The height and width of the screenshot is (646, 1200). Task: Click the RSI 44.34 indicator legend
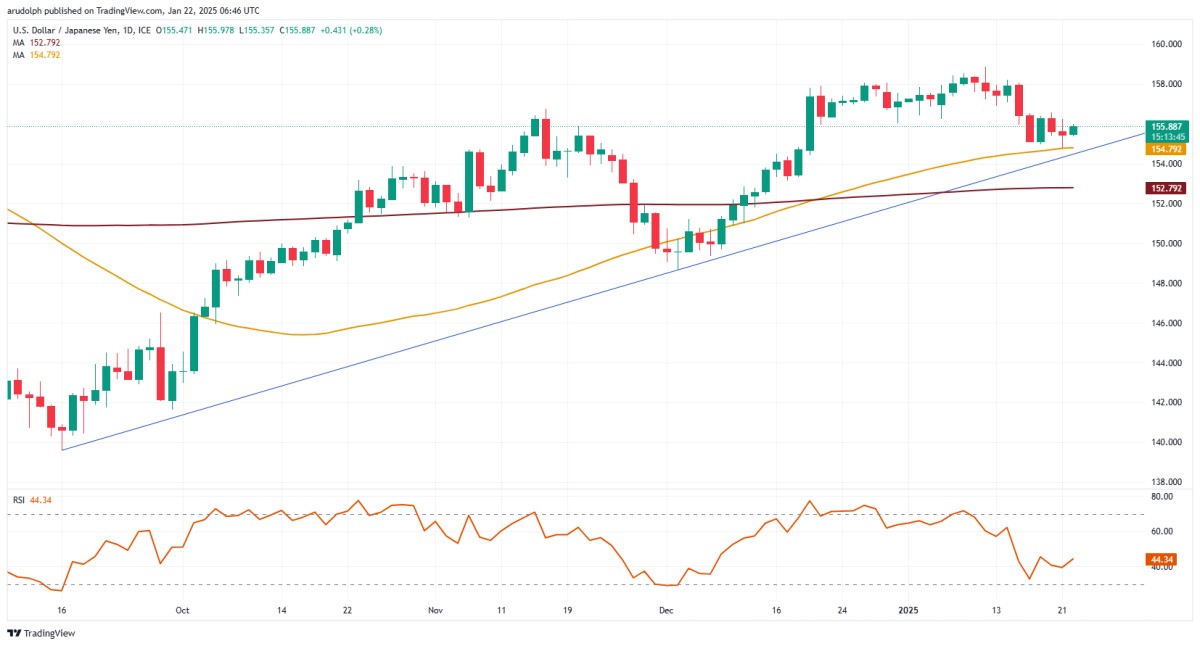tap(33, 499)
